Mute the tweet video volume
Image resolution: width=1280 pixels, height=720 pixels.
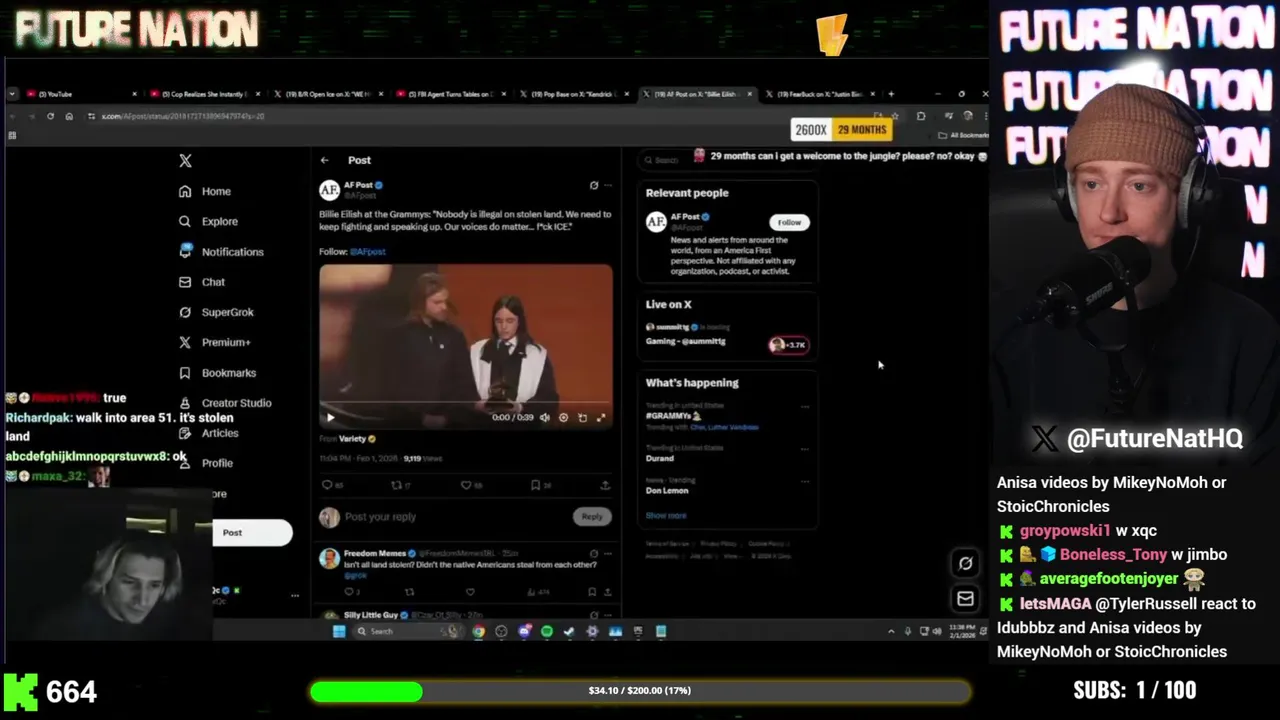pyautogui.click(x=545, y=417)
